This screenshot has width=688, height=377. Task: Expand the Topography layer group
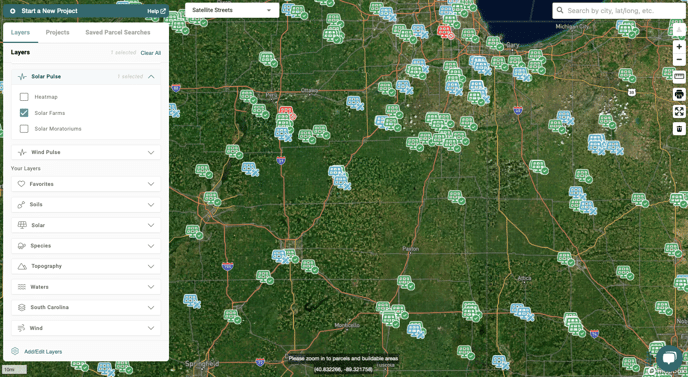pyautogui.click(x=86, y=266)
